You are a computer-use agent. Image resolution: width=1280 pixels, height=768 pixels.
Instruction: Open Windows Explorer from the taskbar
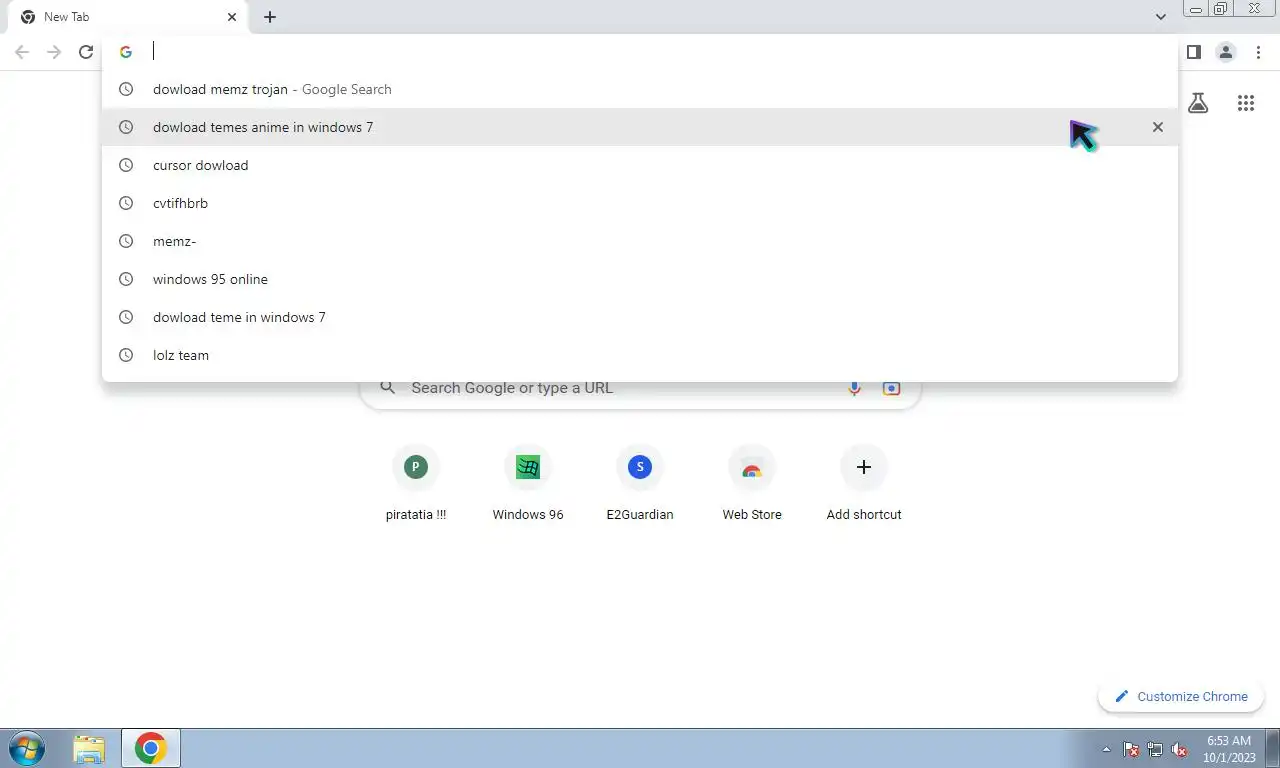point(89,749)
